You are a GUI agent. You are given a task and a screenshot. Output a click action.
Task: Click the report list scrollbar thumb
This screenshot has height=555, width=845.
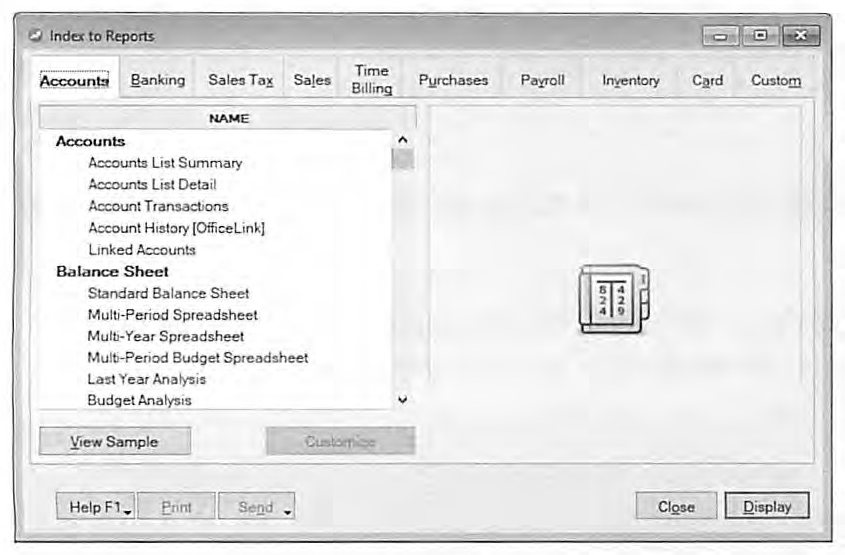(x=403, y=159)
